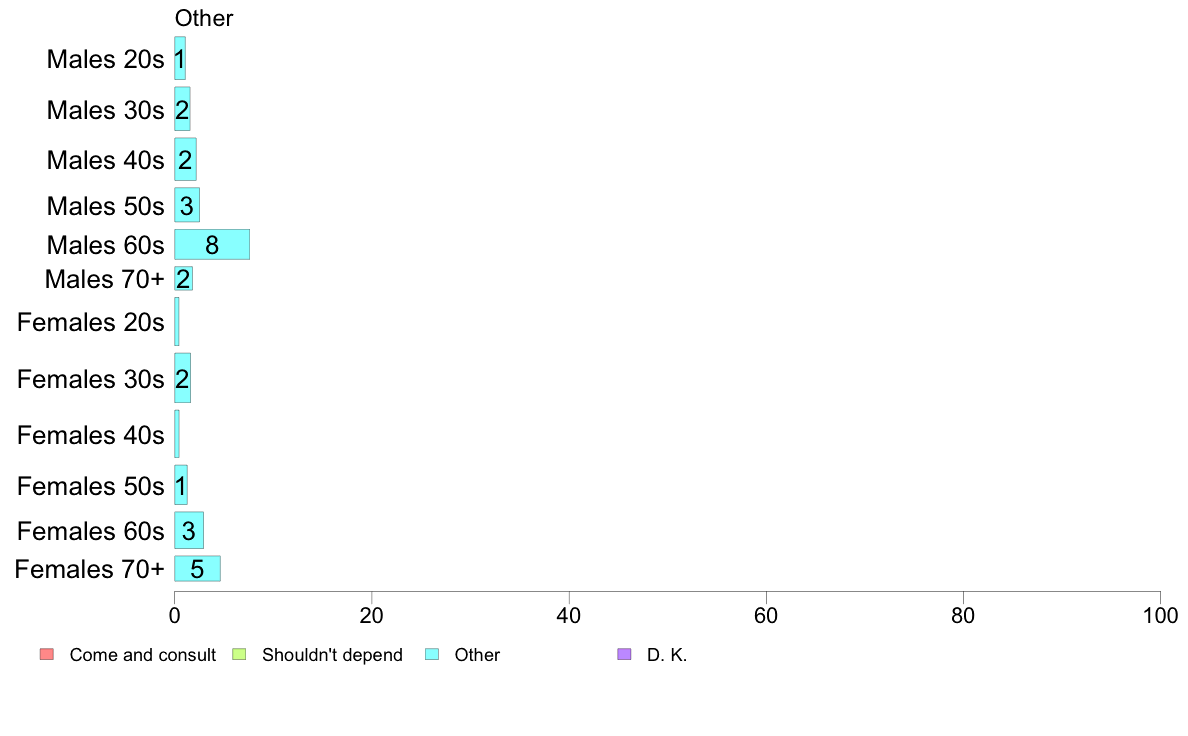Click the Males 50s bar showing 3
Screen dimensions: 1188x736
click(x=187, y=205)
